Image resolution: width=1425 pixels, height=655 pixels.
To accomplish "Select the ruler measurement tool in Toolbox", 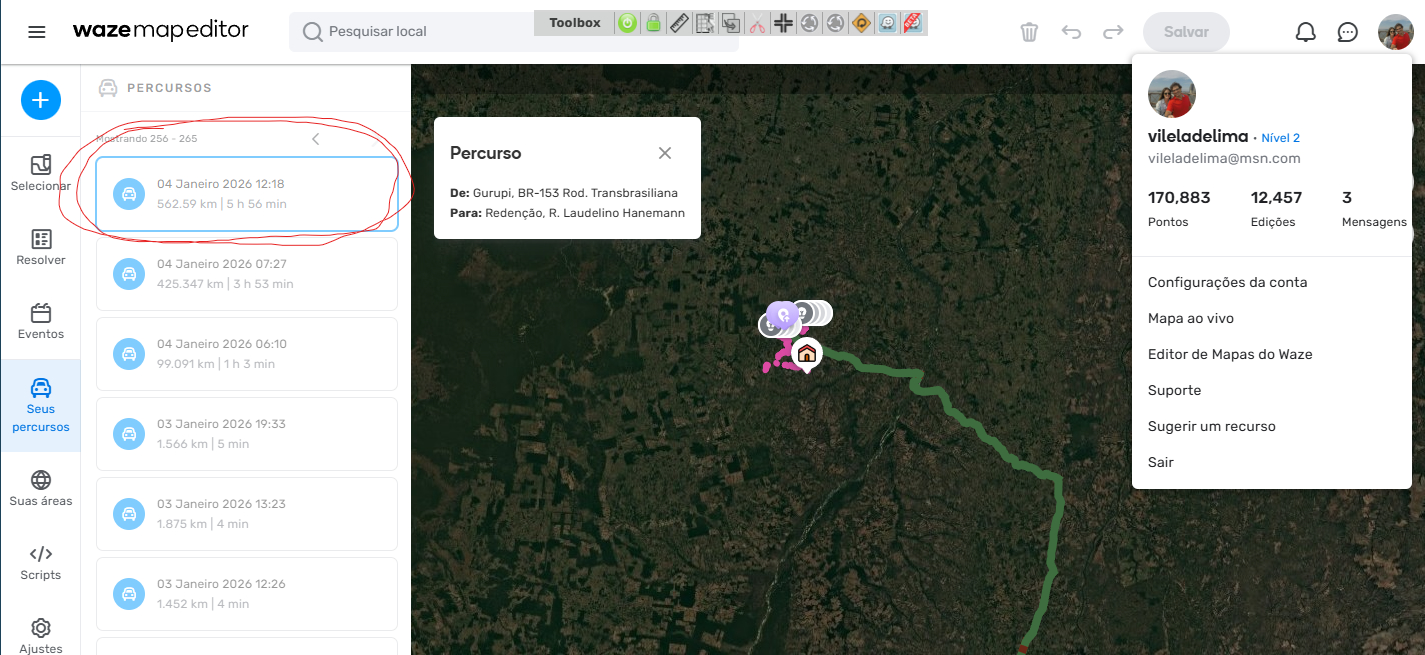I will tap(679, 23).
